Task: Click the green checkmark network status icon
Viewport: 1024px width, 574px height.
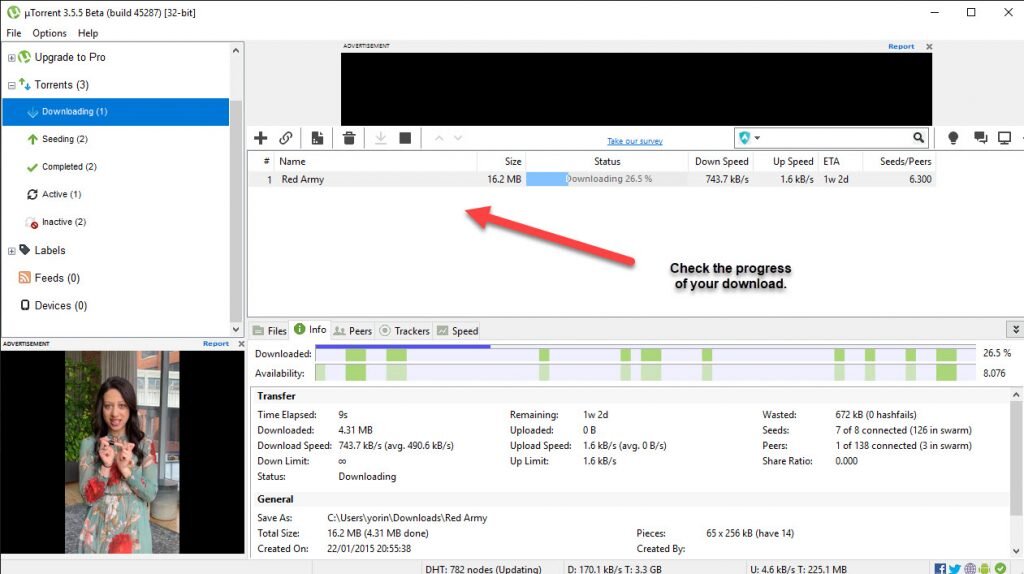Action: (1000, 569)
